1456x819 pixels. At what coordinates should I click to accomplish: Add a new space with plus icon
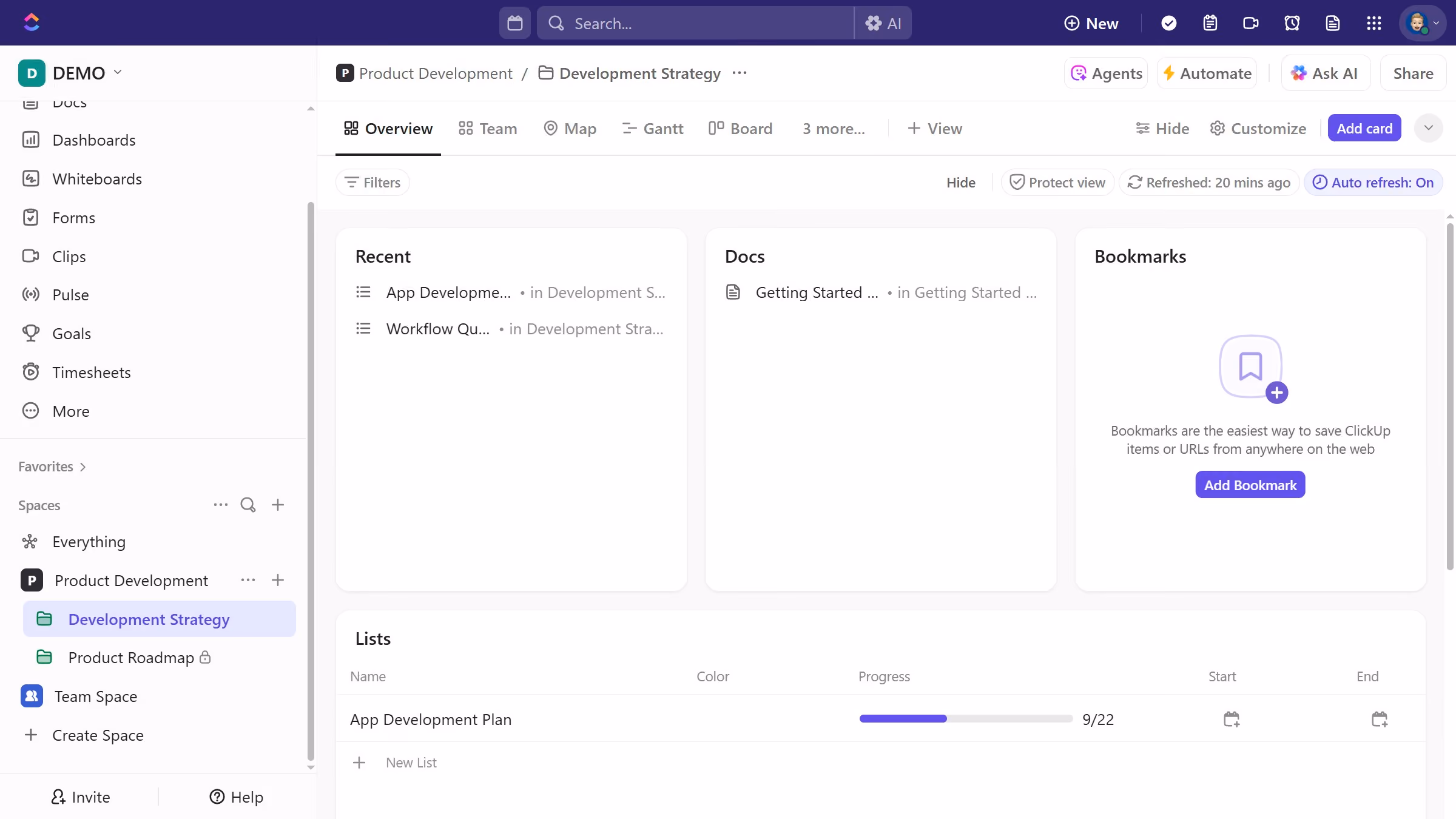(278, 505)
